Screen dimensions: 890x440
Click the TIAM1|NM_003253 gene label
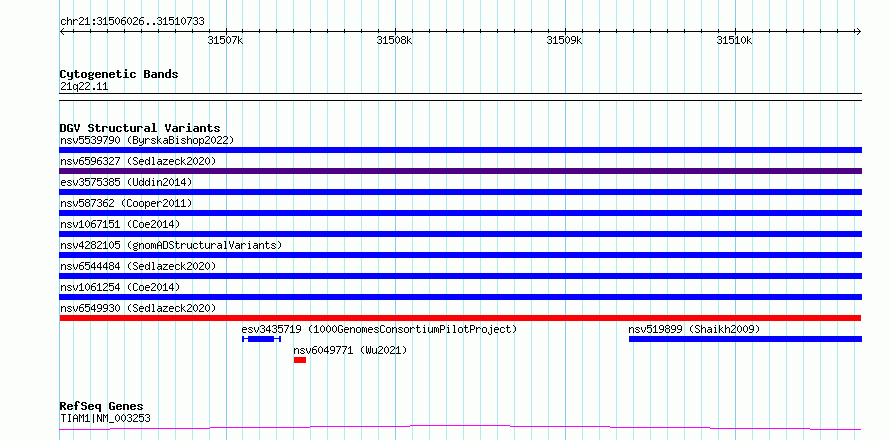tap(105, 418)
